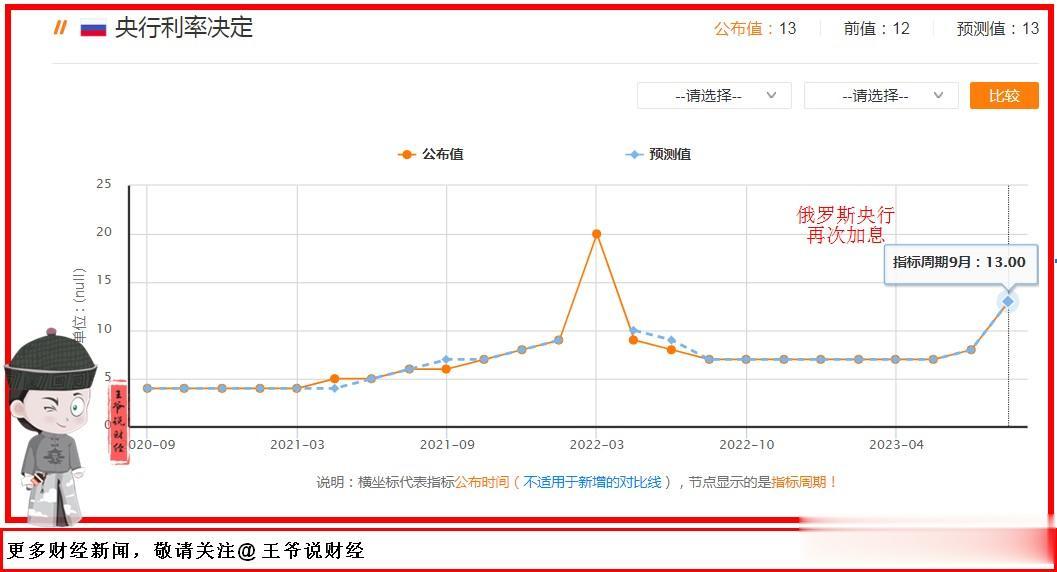Click the red 俄罗斯央行再次加息 annotation text
The width and height of the screenshot is (1057, 572).
845,225
